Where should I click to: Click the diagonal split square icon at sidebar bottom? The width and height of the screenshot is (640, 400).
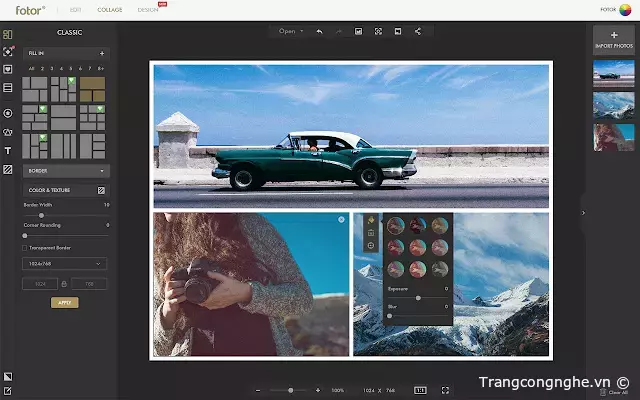(8, 376)
